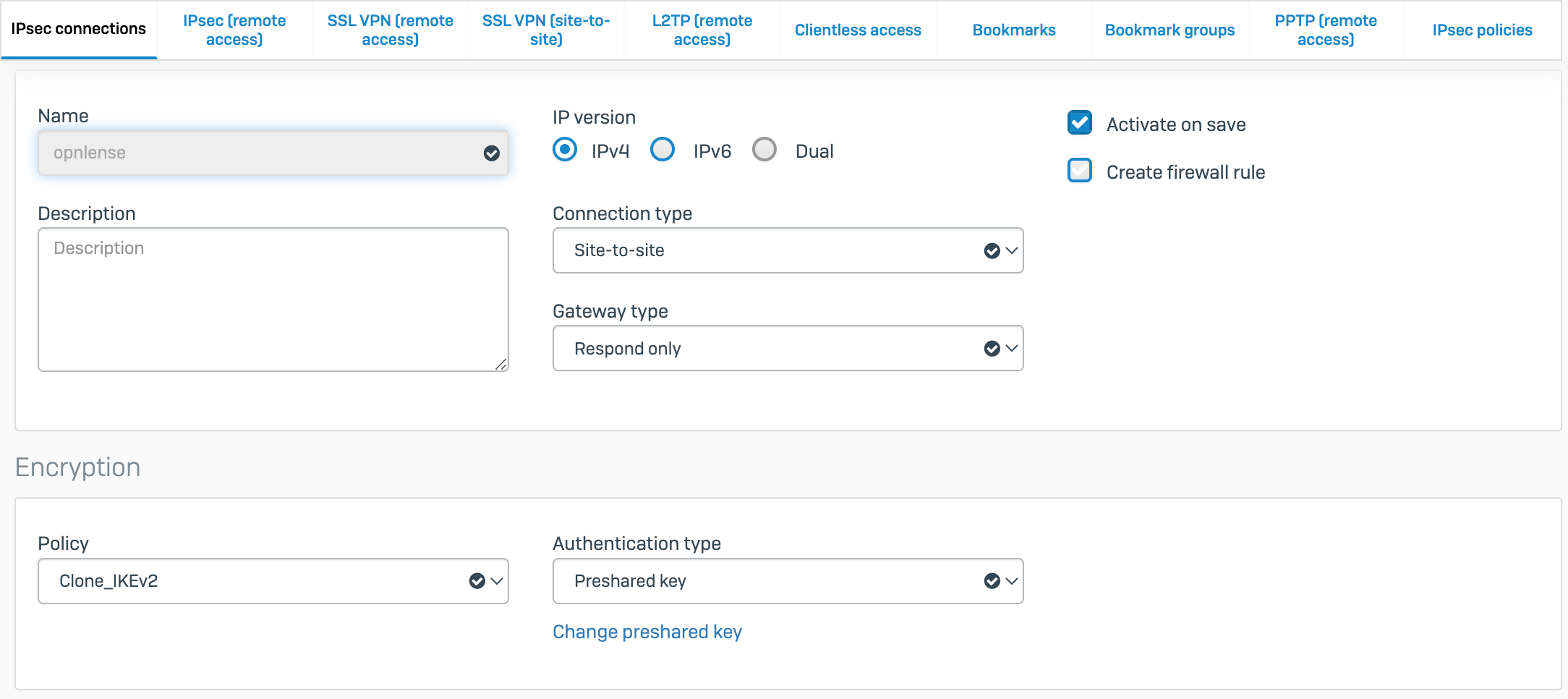The width and height of the screenshot is (1568, 699).
Task: Expand the Connection type dropdown arrow
Action: (1012, 251)
